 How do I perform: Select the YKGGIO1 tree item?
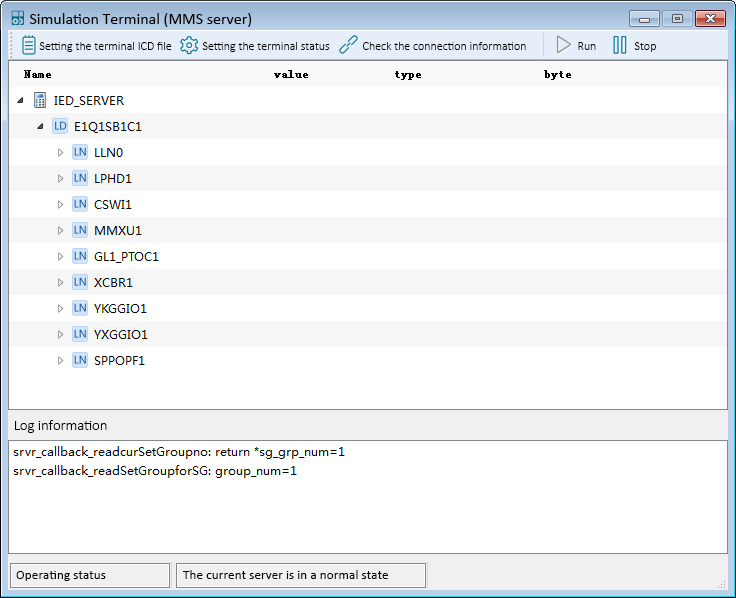[120, 309]
